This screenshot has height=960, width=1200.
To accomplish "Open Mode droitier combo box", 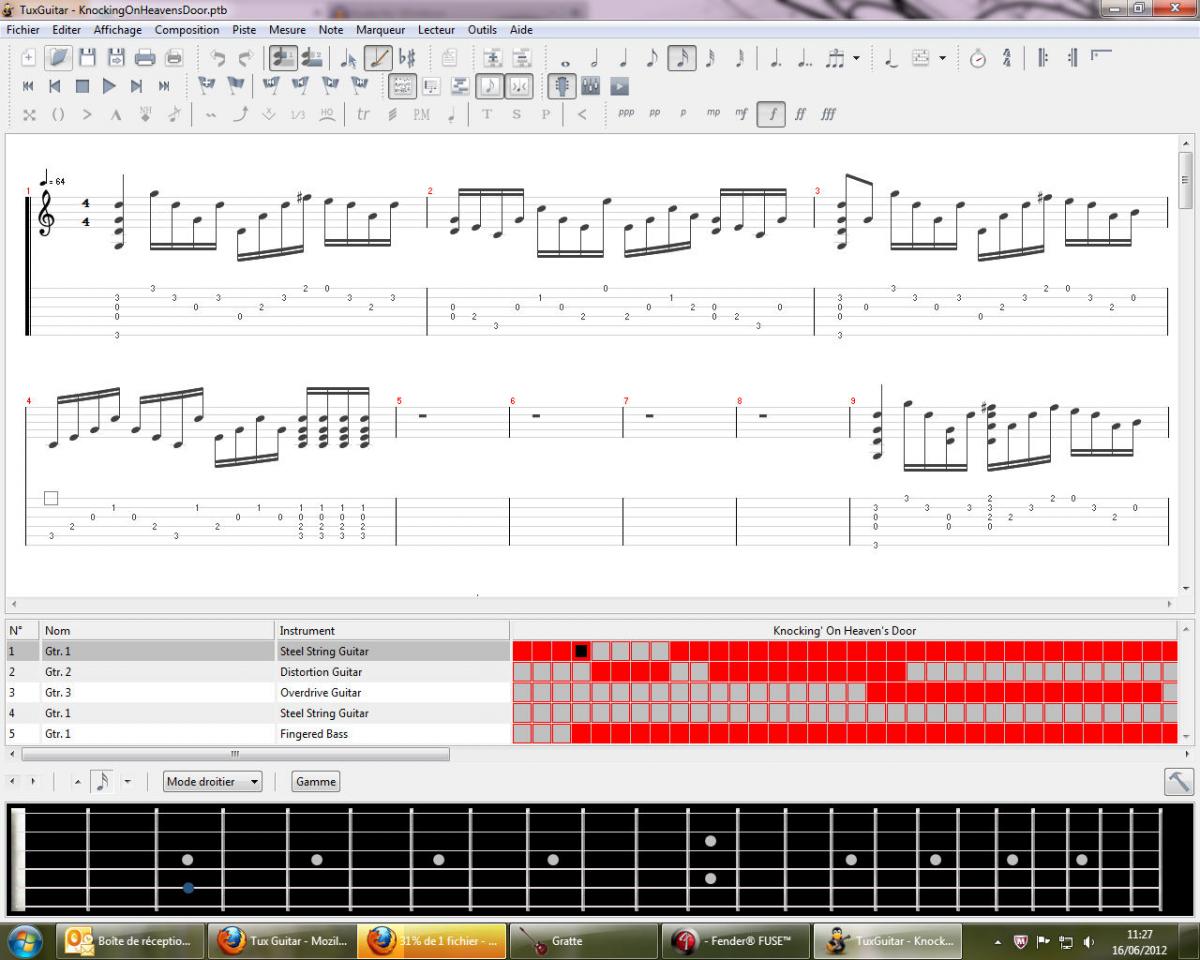I will click(x=212, y=782).
